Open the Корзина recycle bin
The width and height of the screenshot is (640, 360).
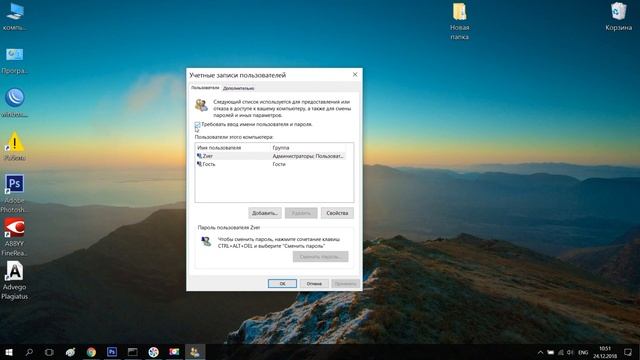pos(618,16)
